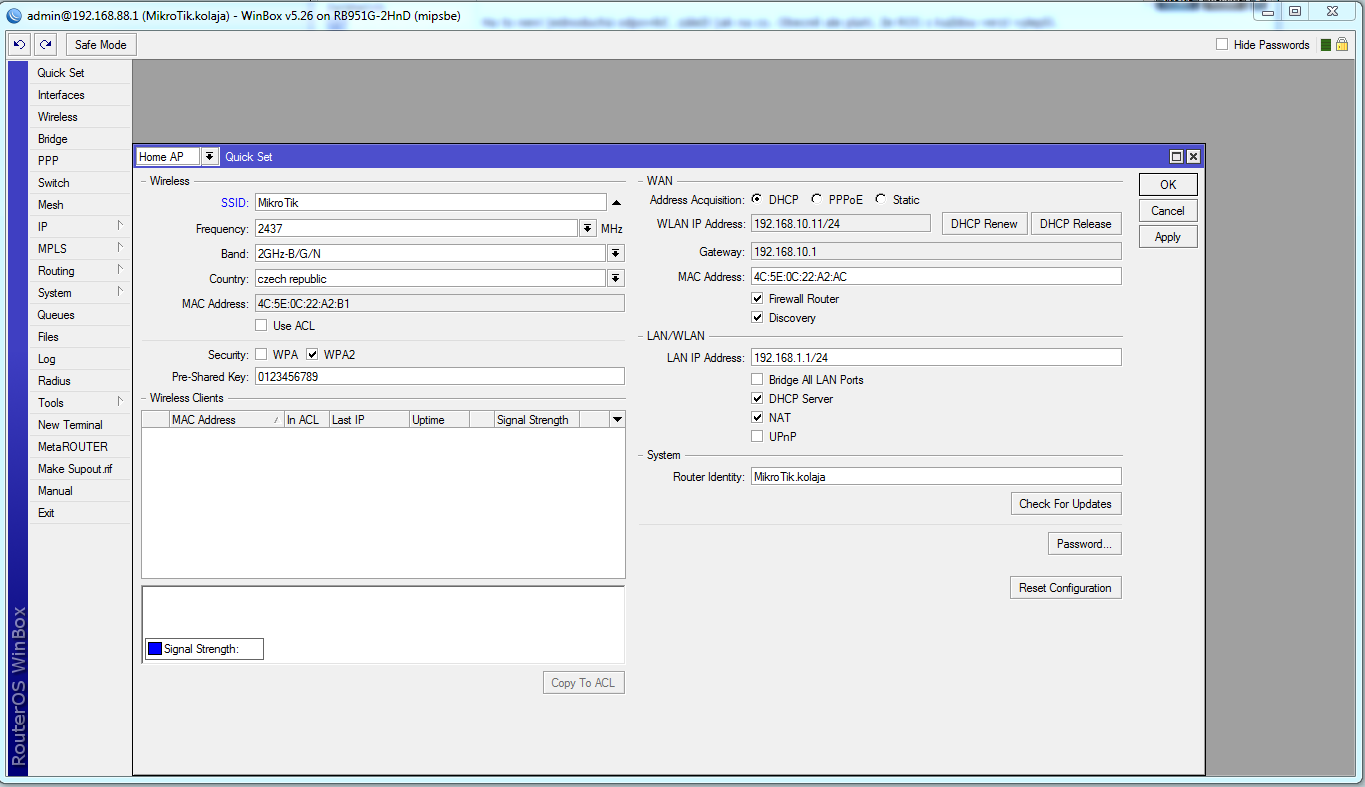The height and width of the screenshot is (787, 1365).
Task: Choose Static address acquisition
Action: click(881, 199)
